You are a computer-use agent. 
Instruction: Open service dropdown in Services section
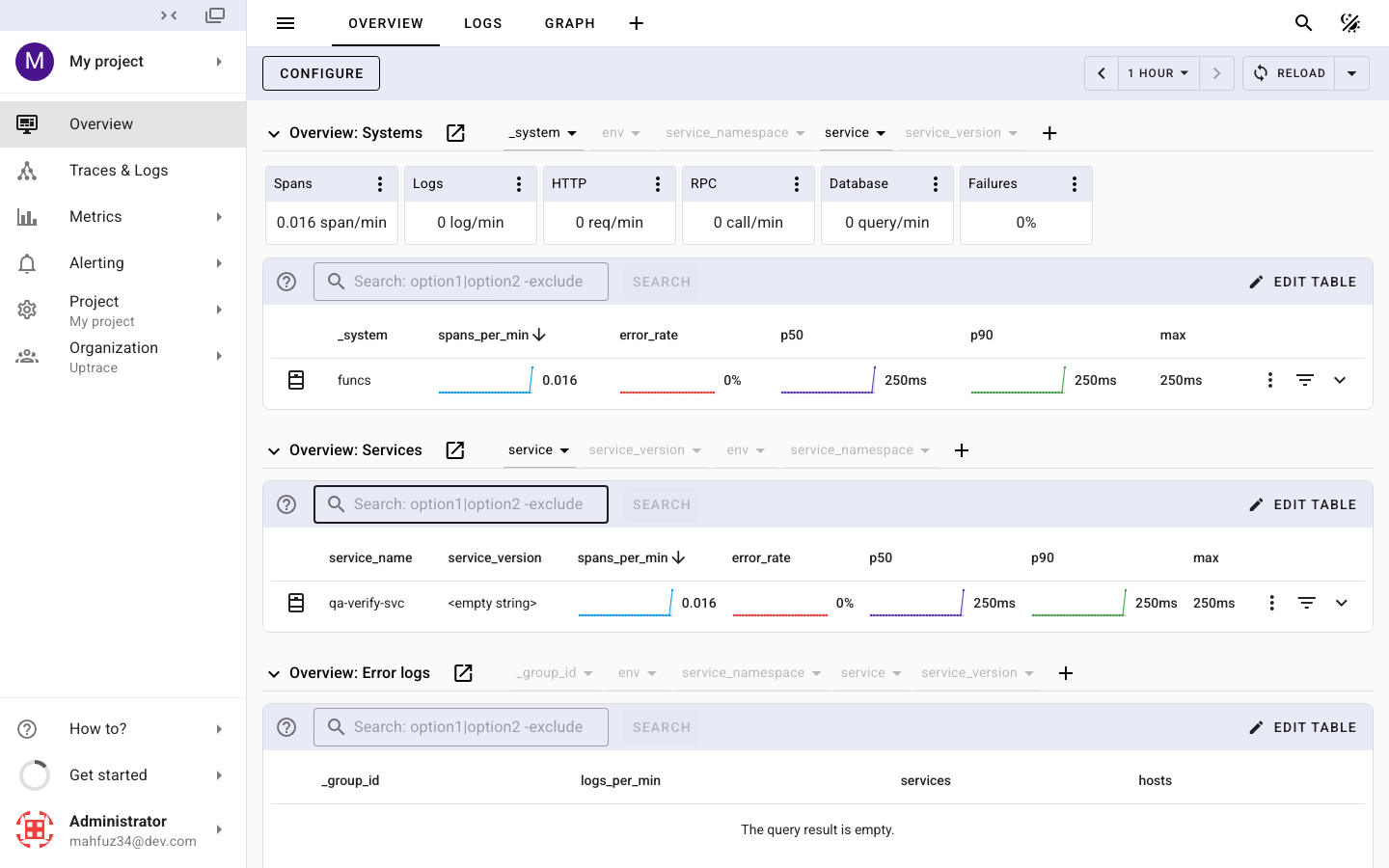[x=539, y=450]
